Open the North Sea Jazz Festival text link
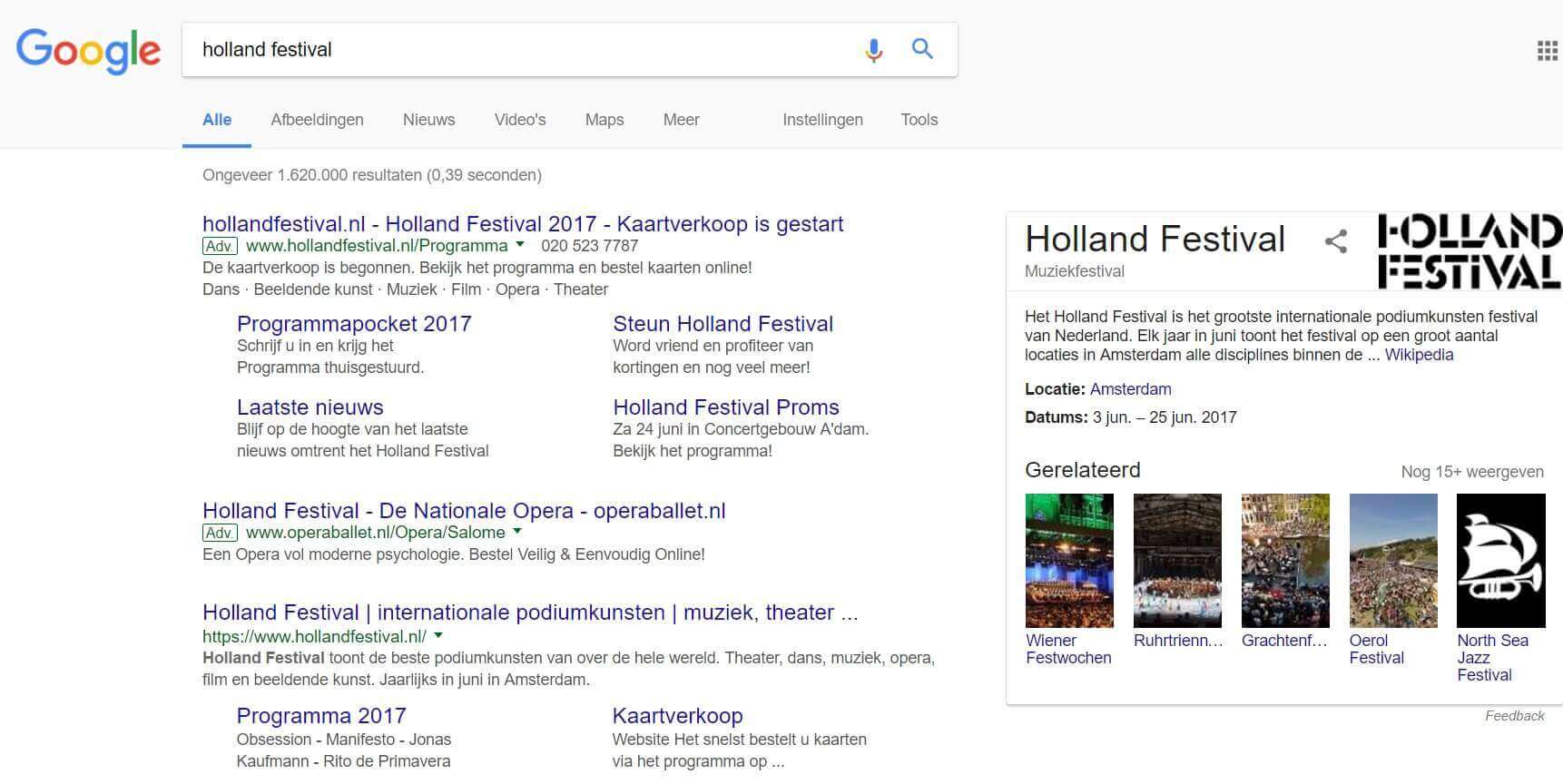Screen dimensions: 1563x784 tap(1492, 658)
